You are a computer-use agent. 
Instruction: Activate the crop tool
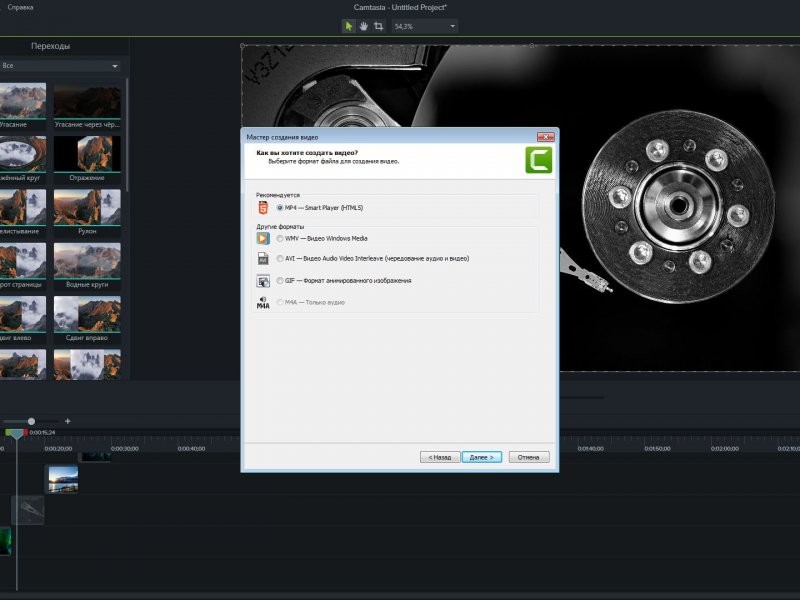(379, 26)
